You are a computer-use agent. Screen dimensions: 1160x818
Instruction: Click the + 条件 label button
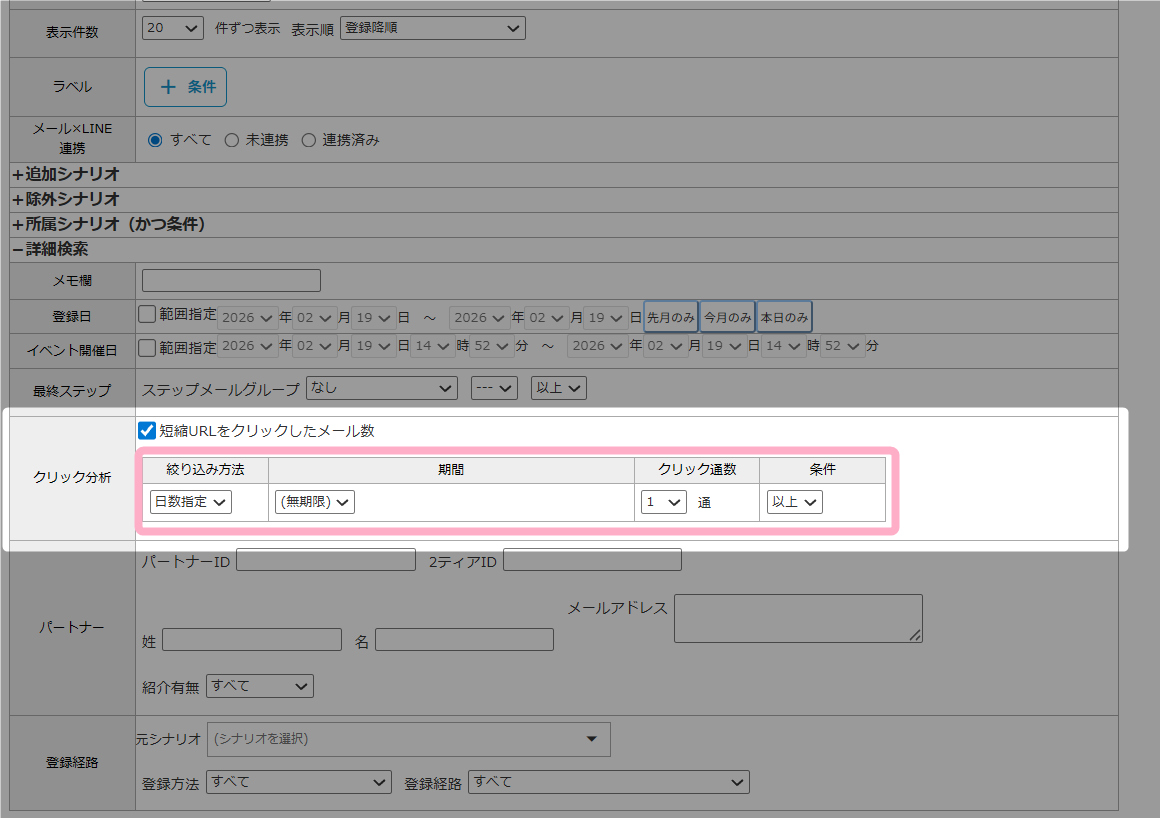(x=185, y=87)
